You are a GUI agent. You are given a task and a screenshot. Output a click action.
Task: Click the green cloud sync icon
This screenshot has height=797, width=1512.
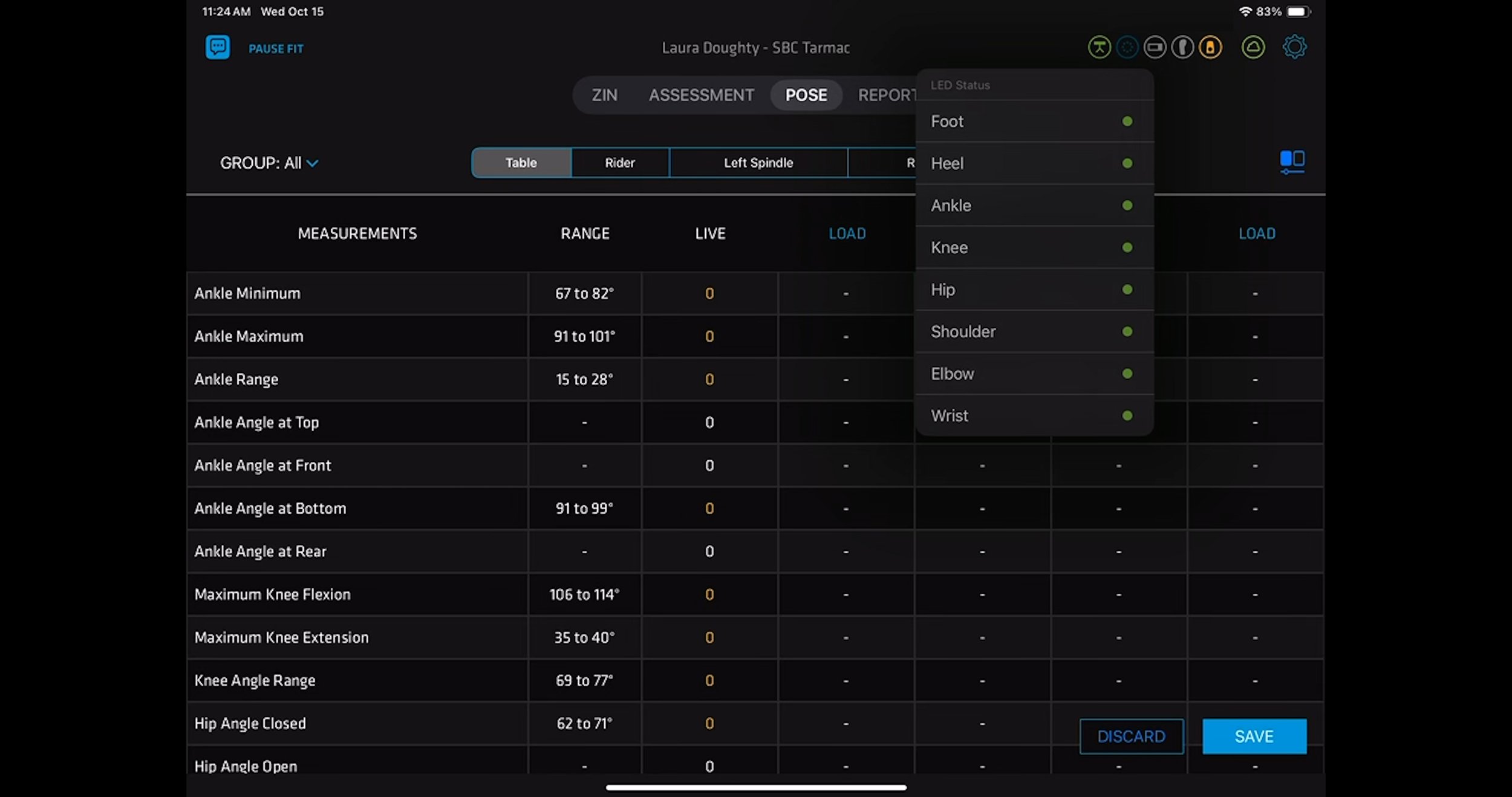click(1253, 47)
